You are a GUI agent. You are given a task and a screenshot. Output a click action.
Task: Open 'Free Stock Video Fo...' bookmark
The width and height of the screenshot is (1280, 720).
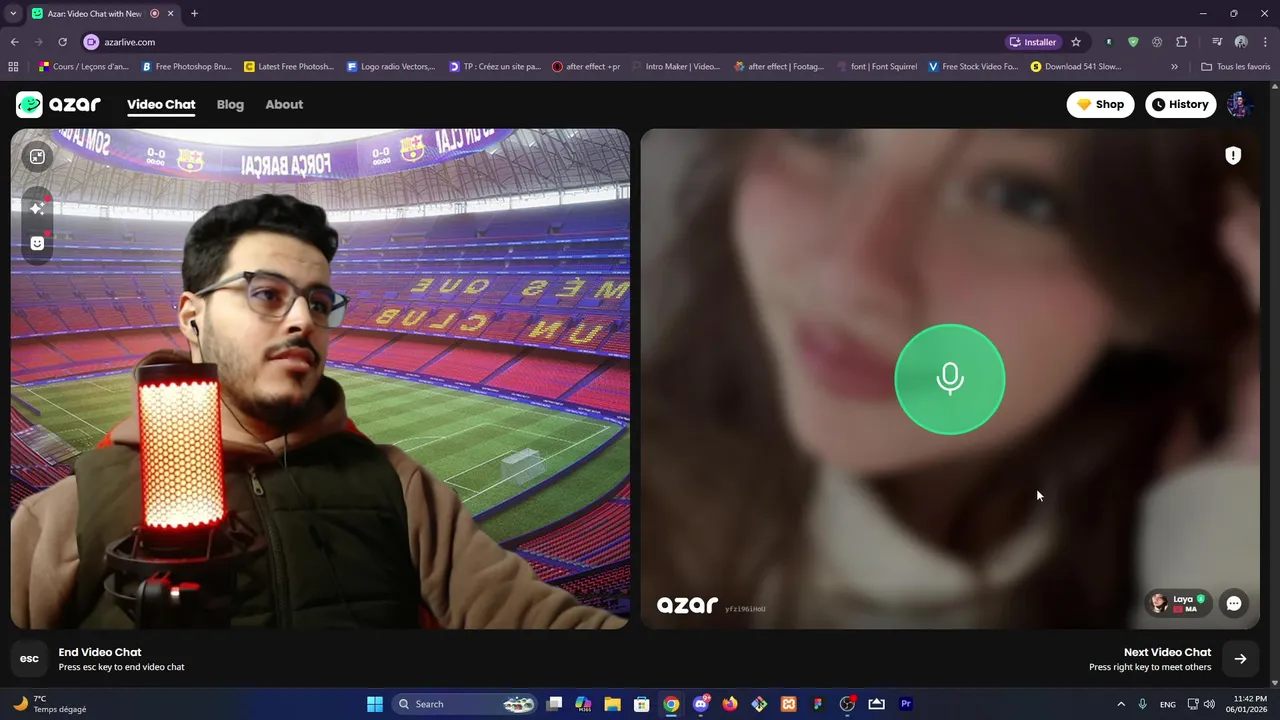(974, 67)
